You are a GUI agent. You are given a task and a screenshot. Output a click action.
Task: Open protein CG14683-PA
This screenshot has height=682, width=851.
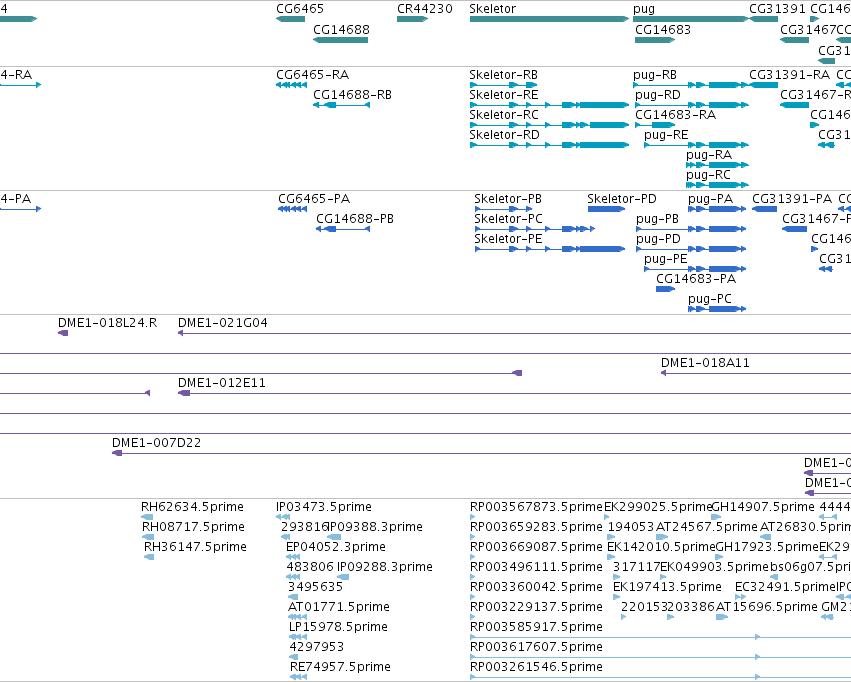point(665,289)
